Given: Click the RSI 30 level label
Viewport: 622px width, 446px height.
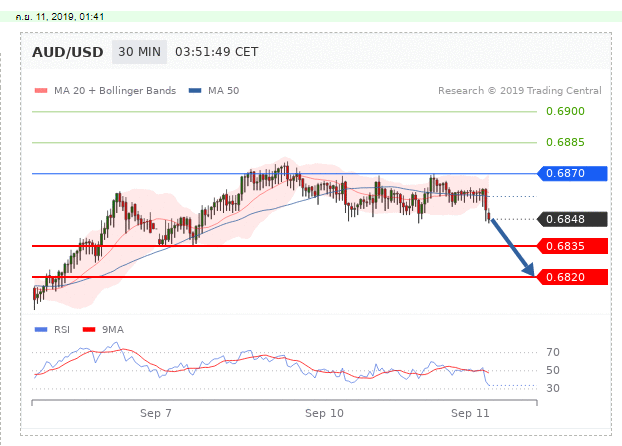Looking at the screenshot, I should (553, 388).
